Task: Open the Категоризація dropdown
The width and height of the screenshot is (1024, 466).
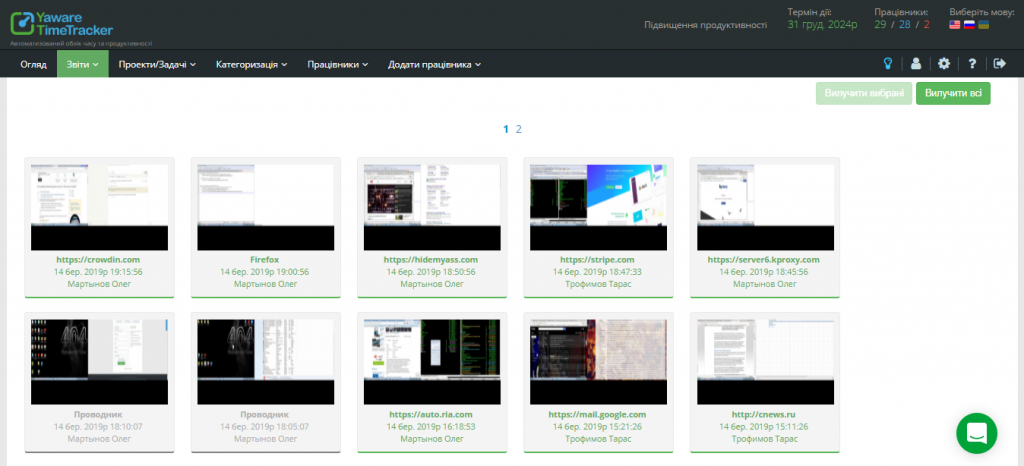Action: point(251,64)
